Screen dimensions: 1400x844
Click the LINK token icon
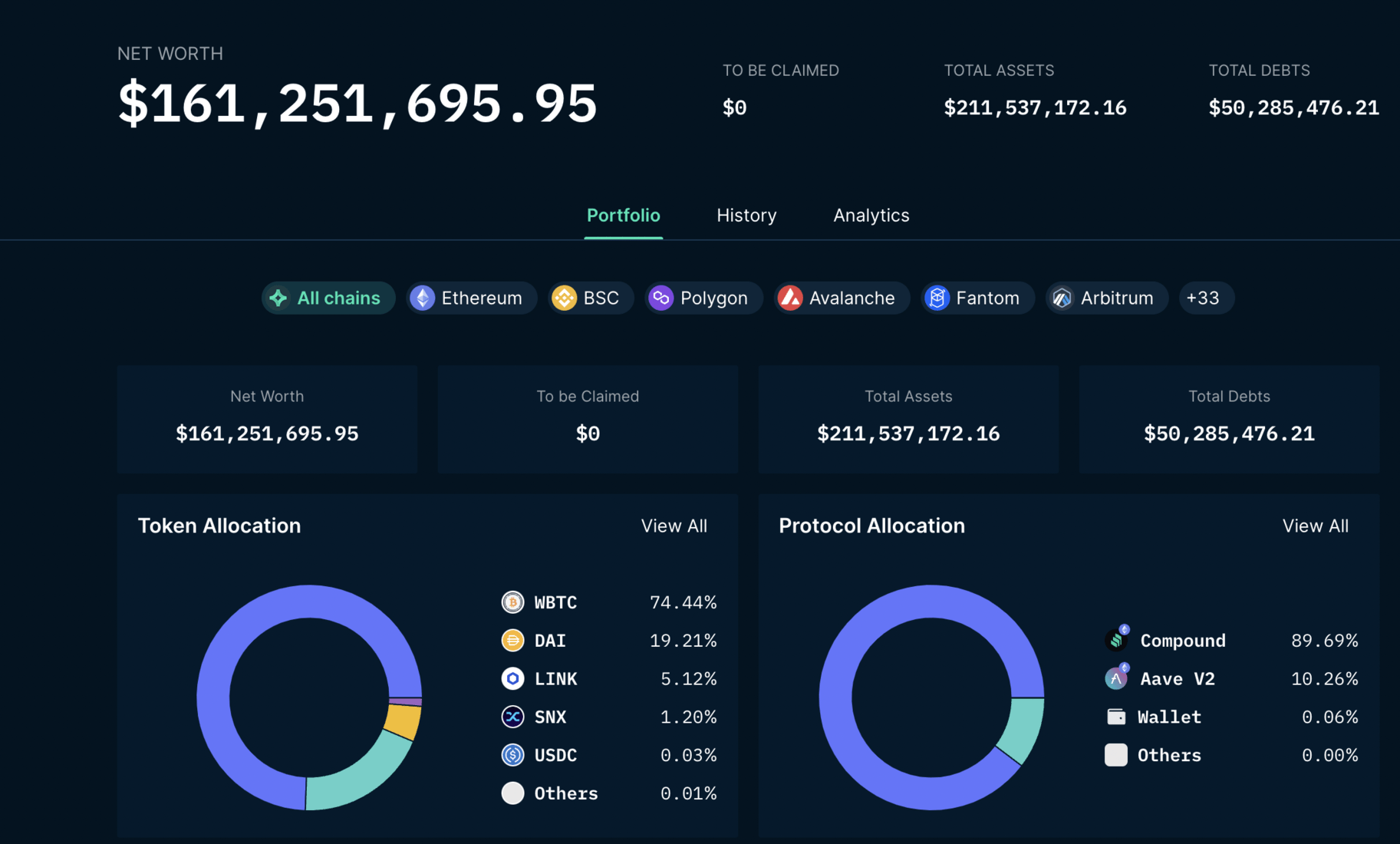coord(512,678)
